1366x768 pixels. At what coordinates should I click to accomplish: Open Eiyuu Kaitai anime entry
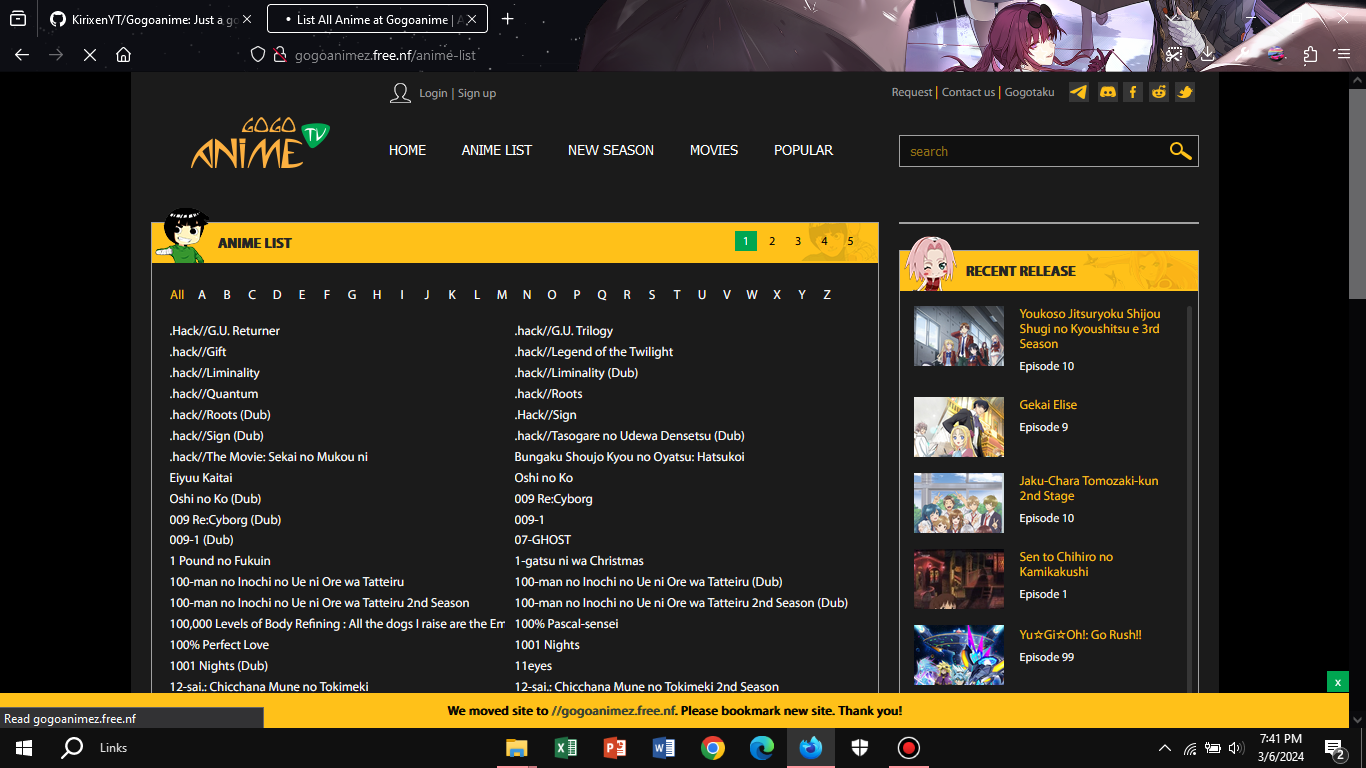pyautogui.click(x=201, y=478)
